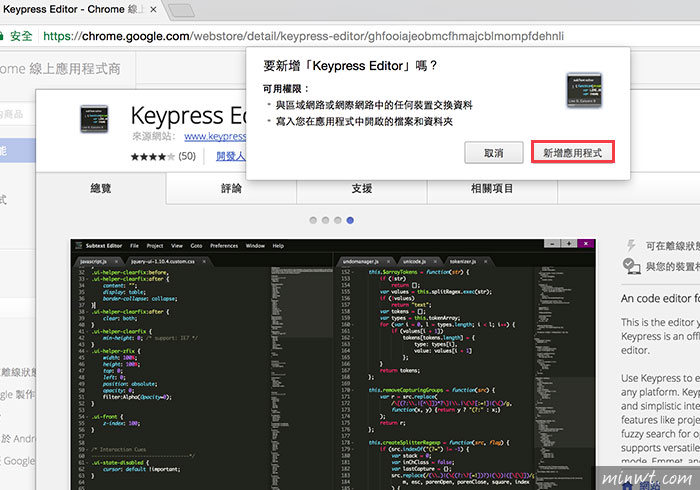The width and height of the screenshot is (700, 490).
Task: Click the device compatibility checkmark icon
Action: pos(631,266)
